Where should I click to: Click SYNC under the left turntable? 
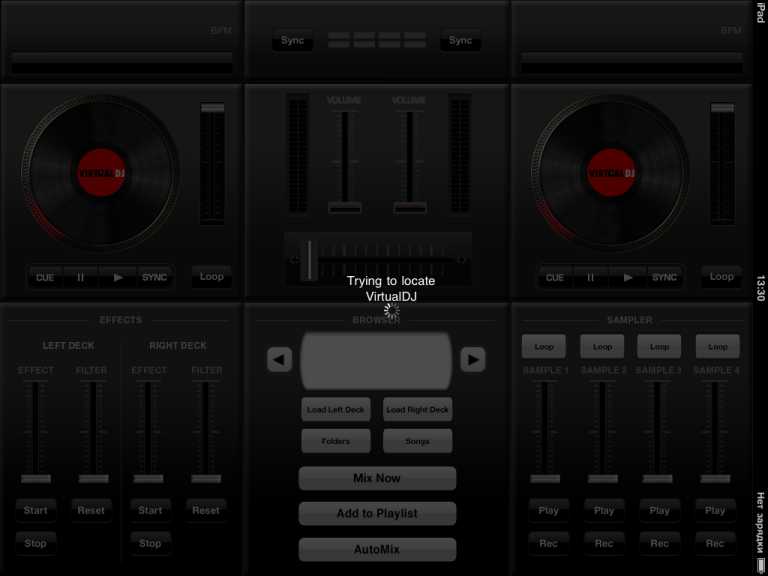[154, 278]
